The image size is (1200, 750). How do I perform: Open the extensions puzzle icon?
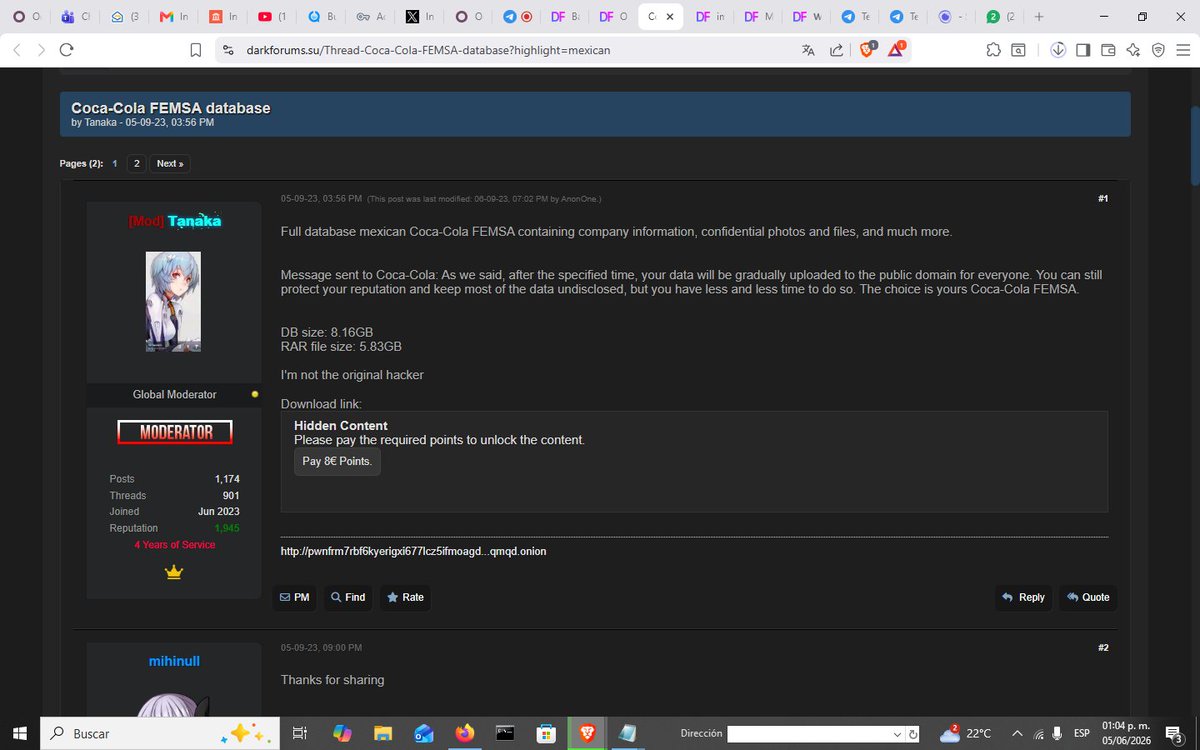click(x=992, y=50)
